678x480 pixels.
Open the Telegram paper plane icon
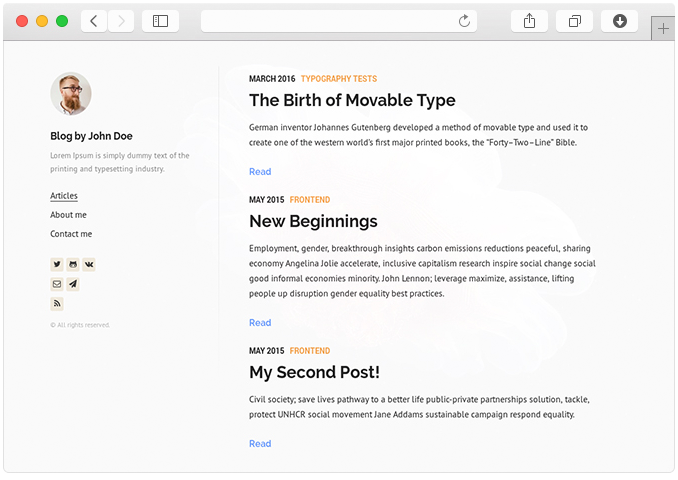pos(73,284)
